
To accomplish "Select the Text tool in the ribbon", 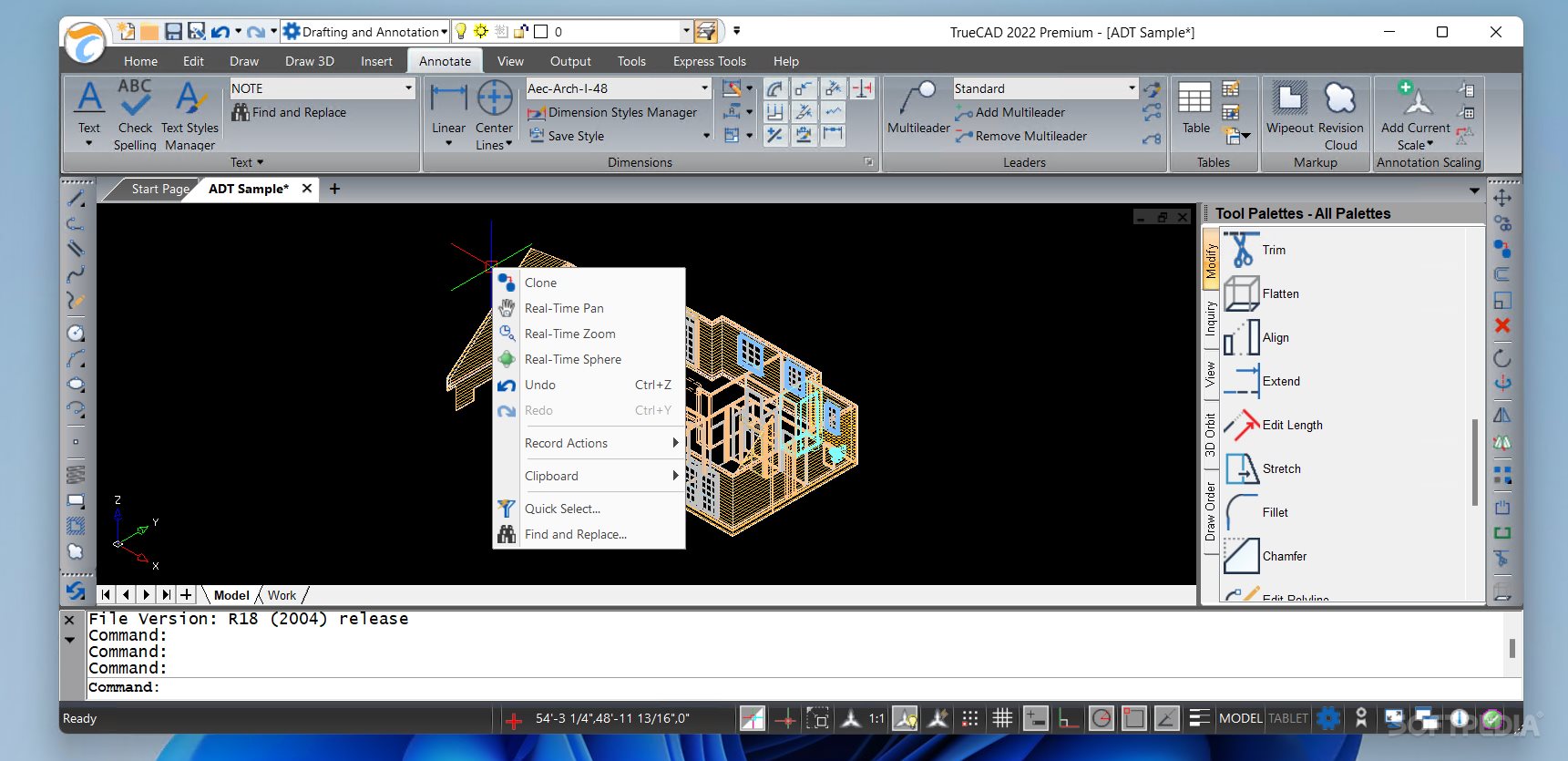I will tap(89, 114).
